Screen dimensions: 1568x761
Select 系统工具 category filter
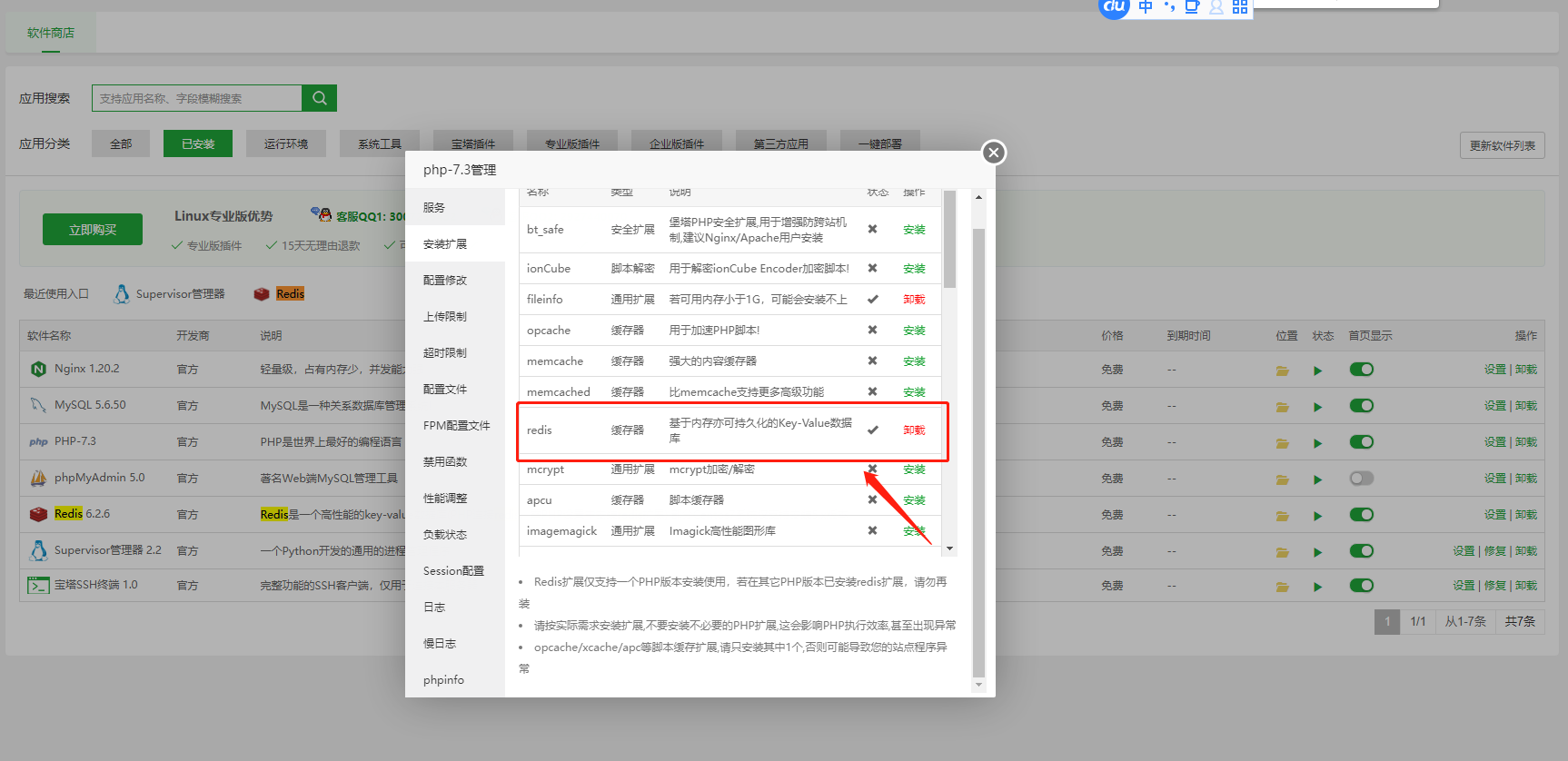pyautogui.click(x=380, y=143)
